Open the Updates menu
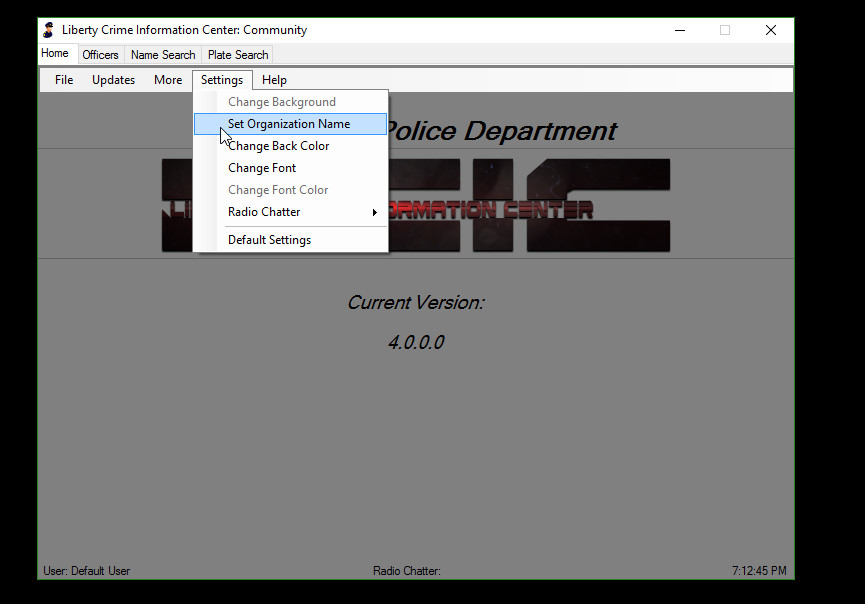 point(113,80)
